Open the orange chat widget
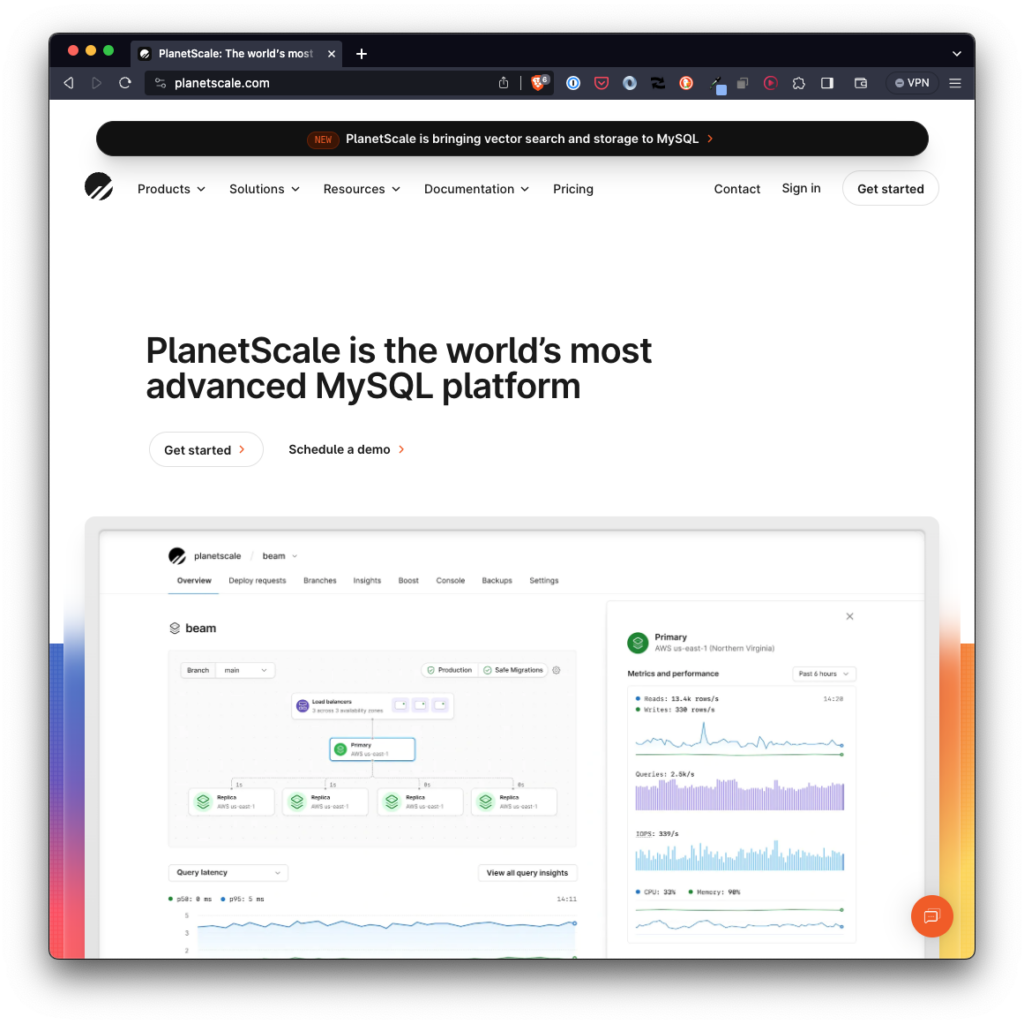The height and width of the screenshot is (1024, 1024). [x=931, y=916]
